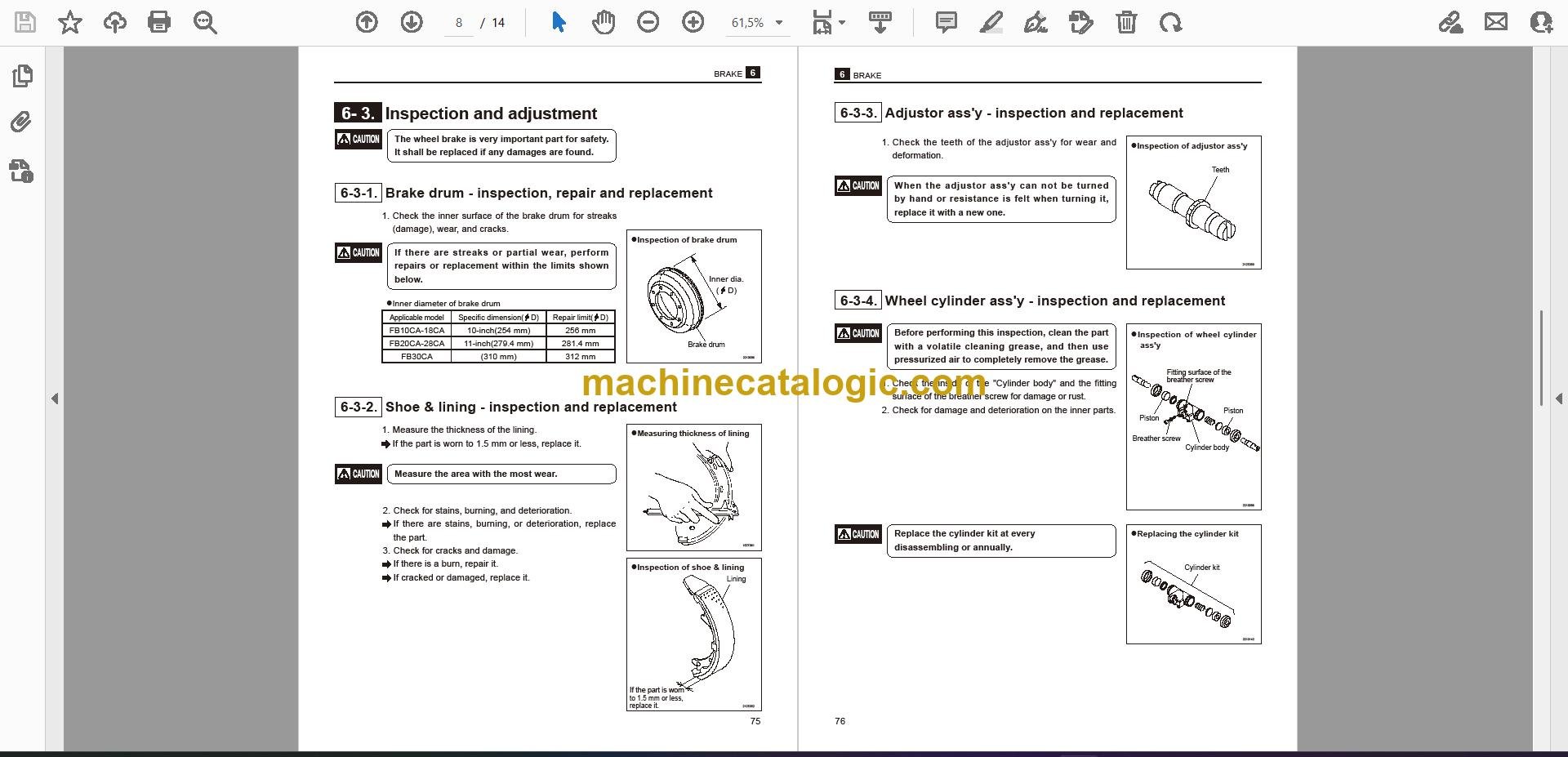Viewport: 1568px width, 757px height.
Task: Click the vertical scrollbar thumb
Action: (x=1541, y=358)
